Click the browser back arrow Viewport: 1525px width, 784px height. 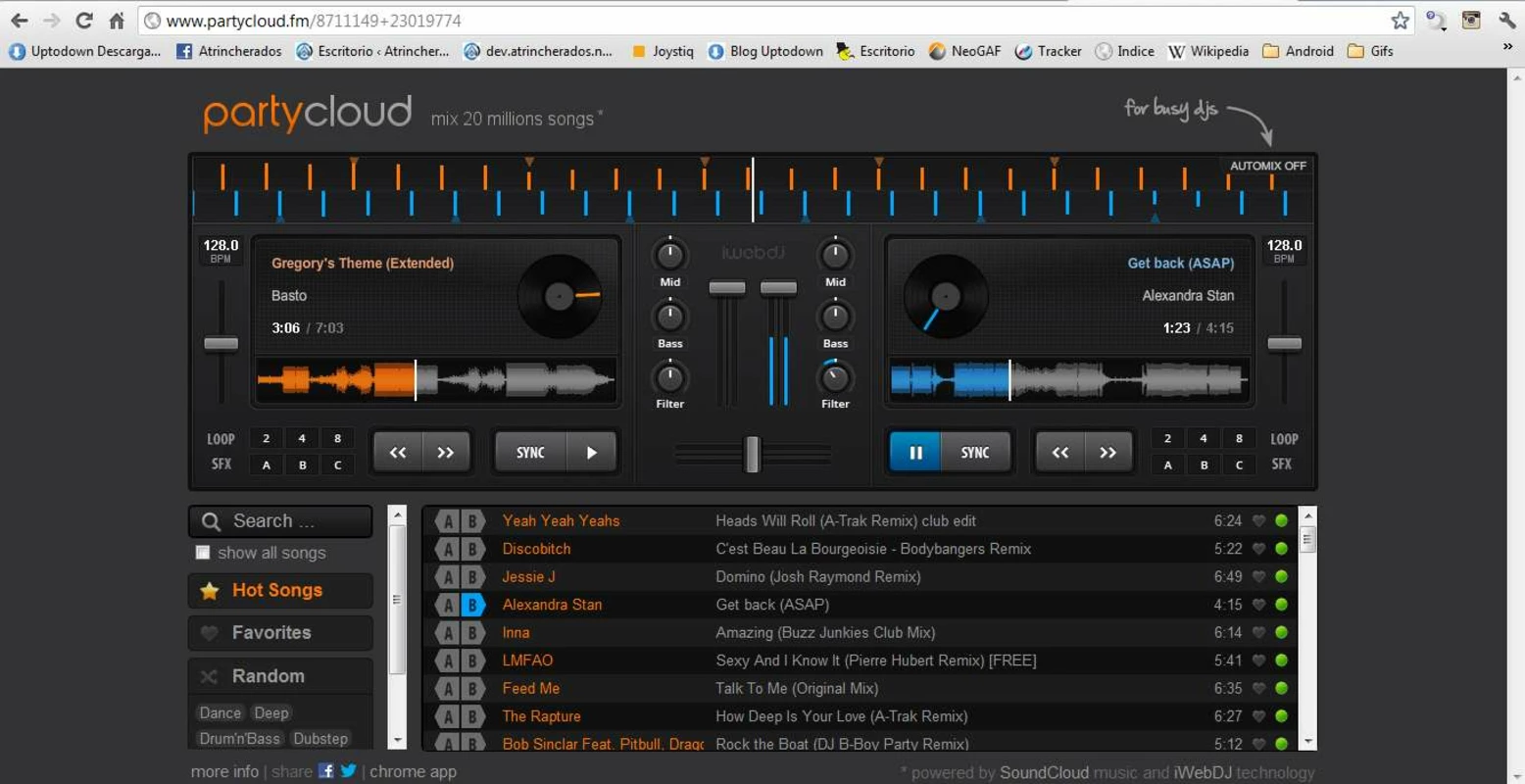(x=20, y=21)
